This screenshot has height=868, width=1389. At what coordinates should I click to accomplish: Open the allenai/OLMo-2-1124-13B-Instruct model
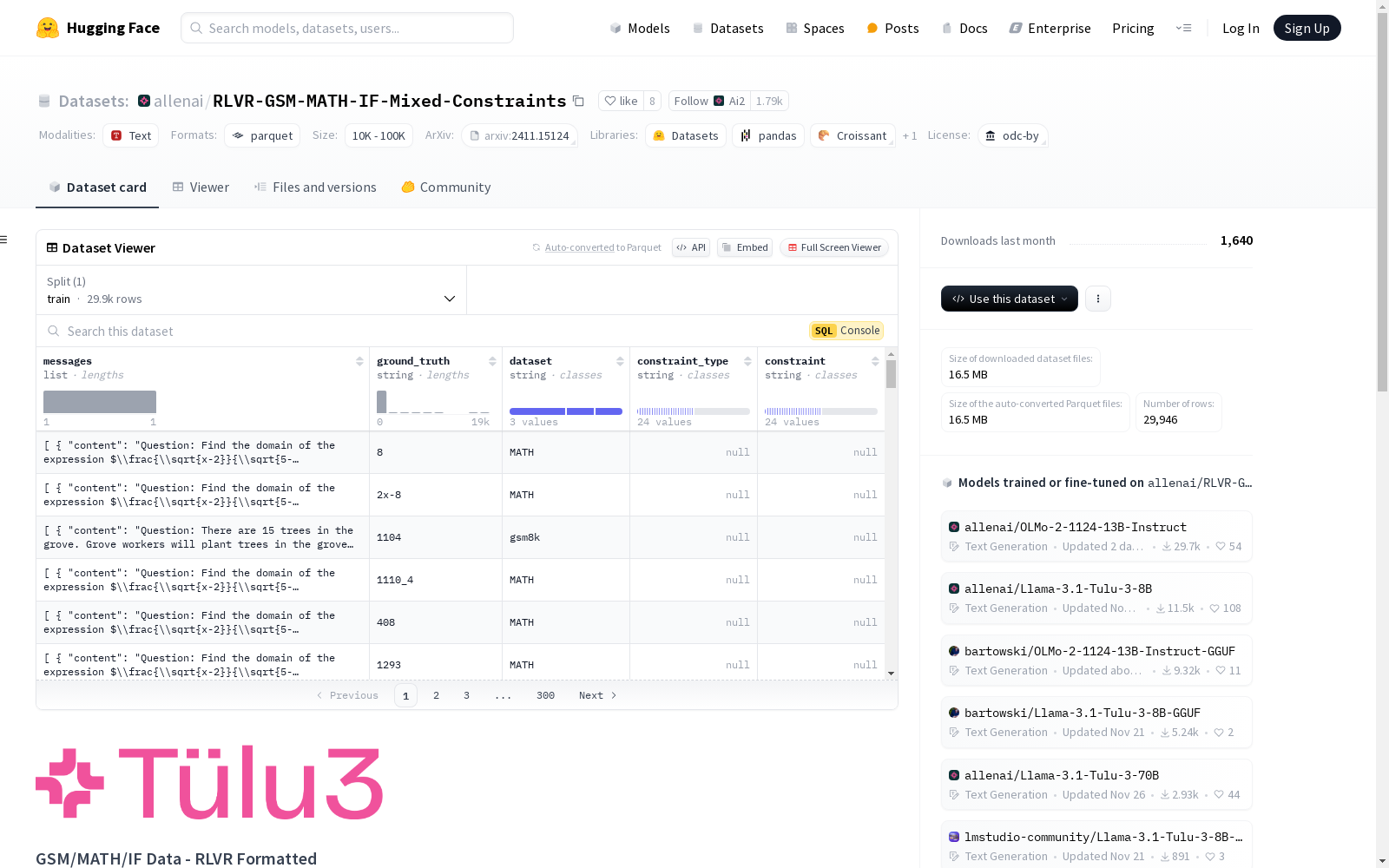(x=1096, y=536)
